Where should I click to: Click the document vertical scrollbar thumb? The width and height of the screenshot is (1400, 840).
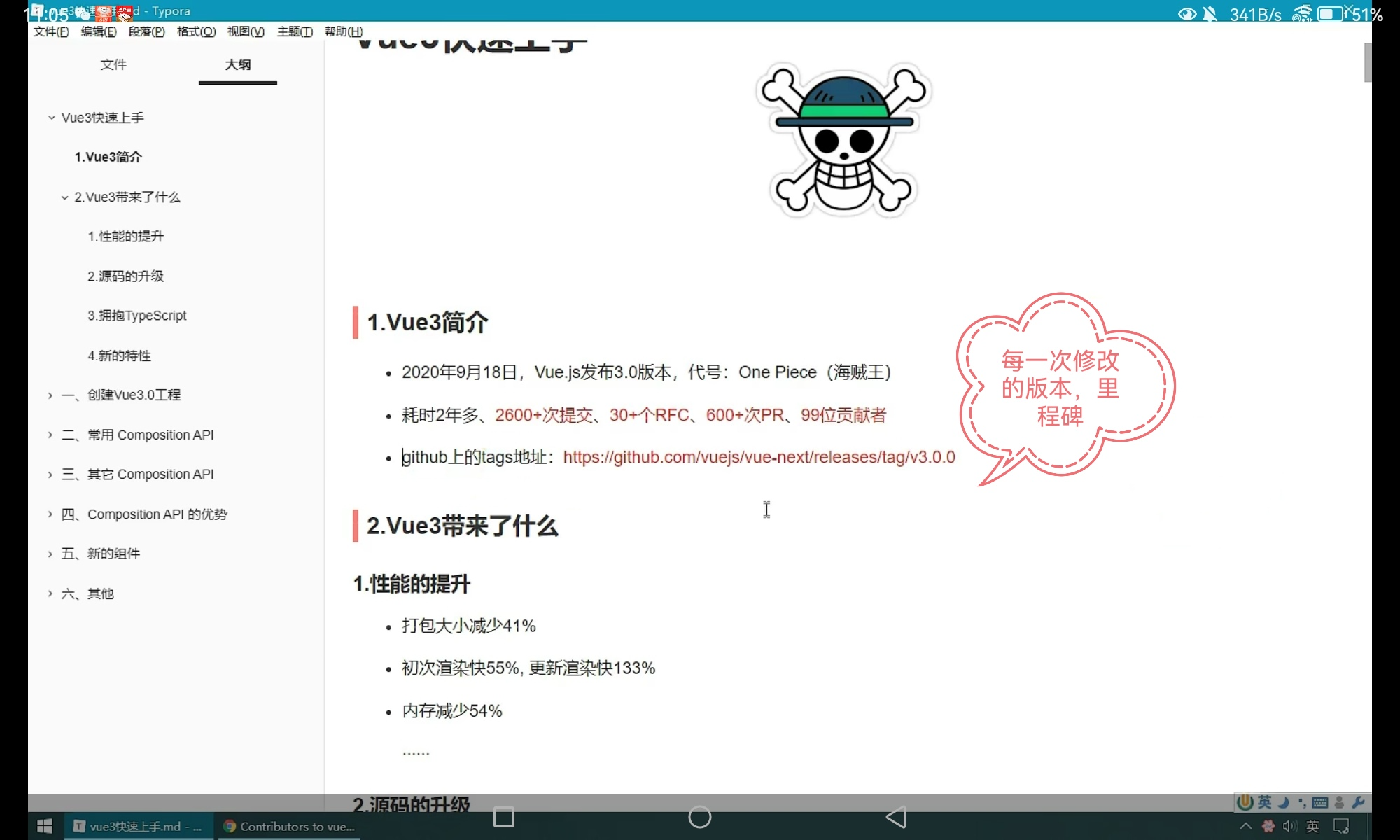(x=1368, y=62)
